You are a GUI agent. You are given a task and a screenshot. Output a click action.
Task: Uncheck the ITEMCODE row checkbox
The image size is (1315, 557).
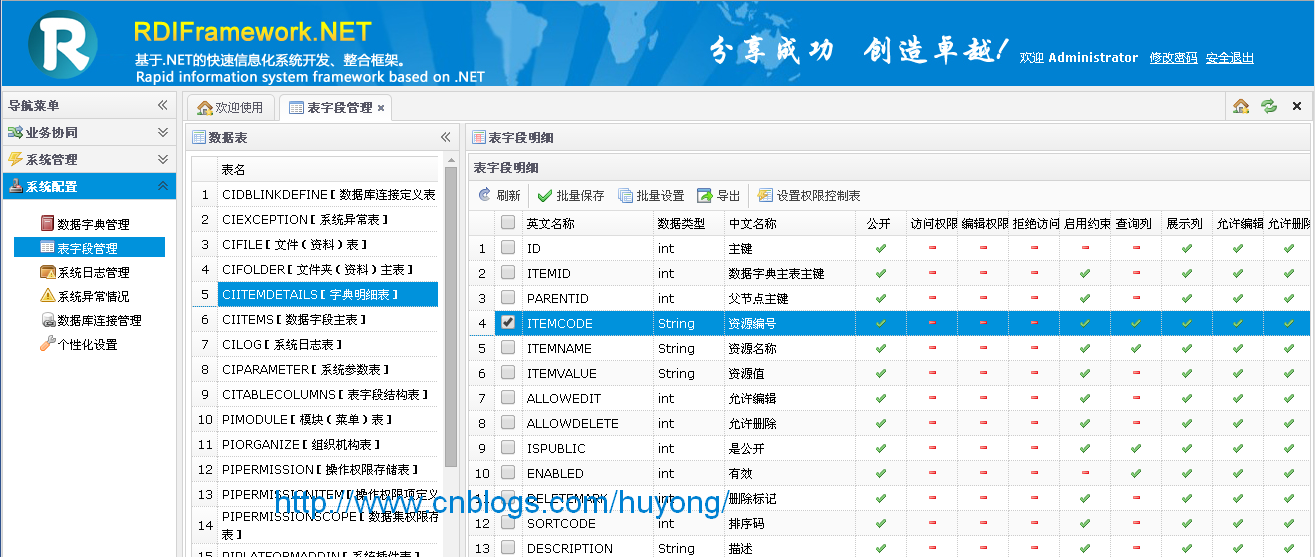click(508, 323)
